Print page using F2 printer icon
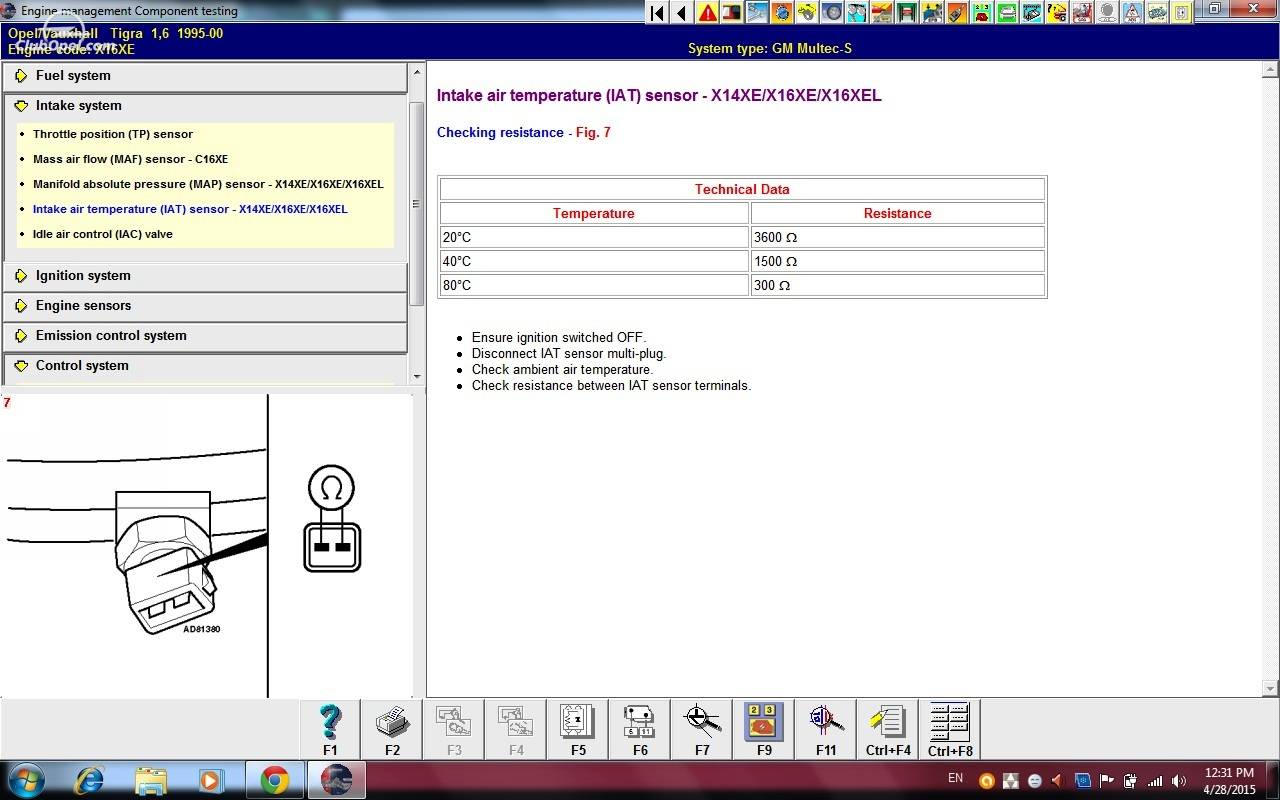Image resolution: width=1280 pixels, height=800 pixels. click(392, 729)
